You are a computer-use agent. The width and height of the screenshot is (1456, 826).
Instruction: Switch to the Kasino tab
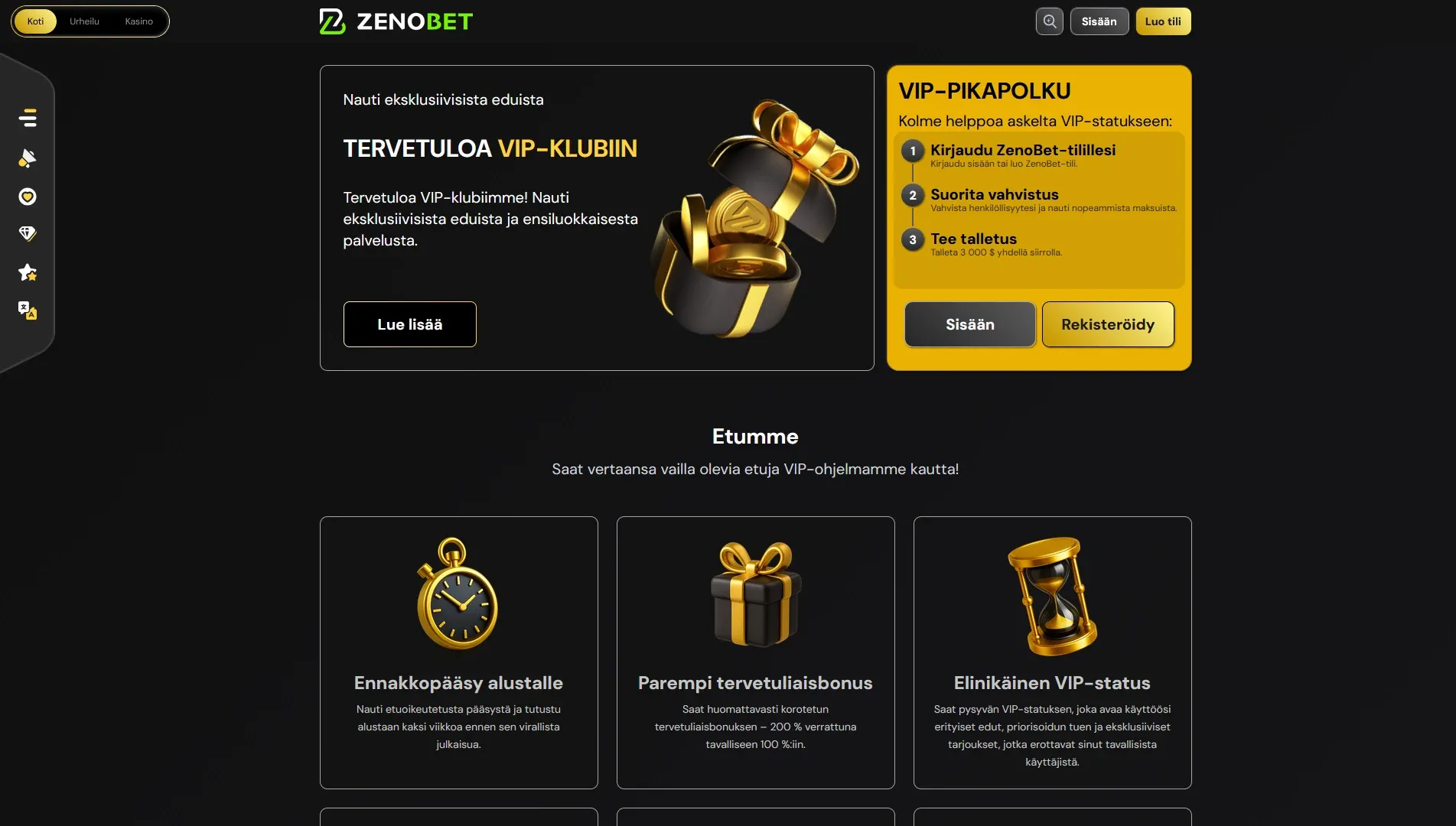(x=139, y=21)
